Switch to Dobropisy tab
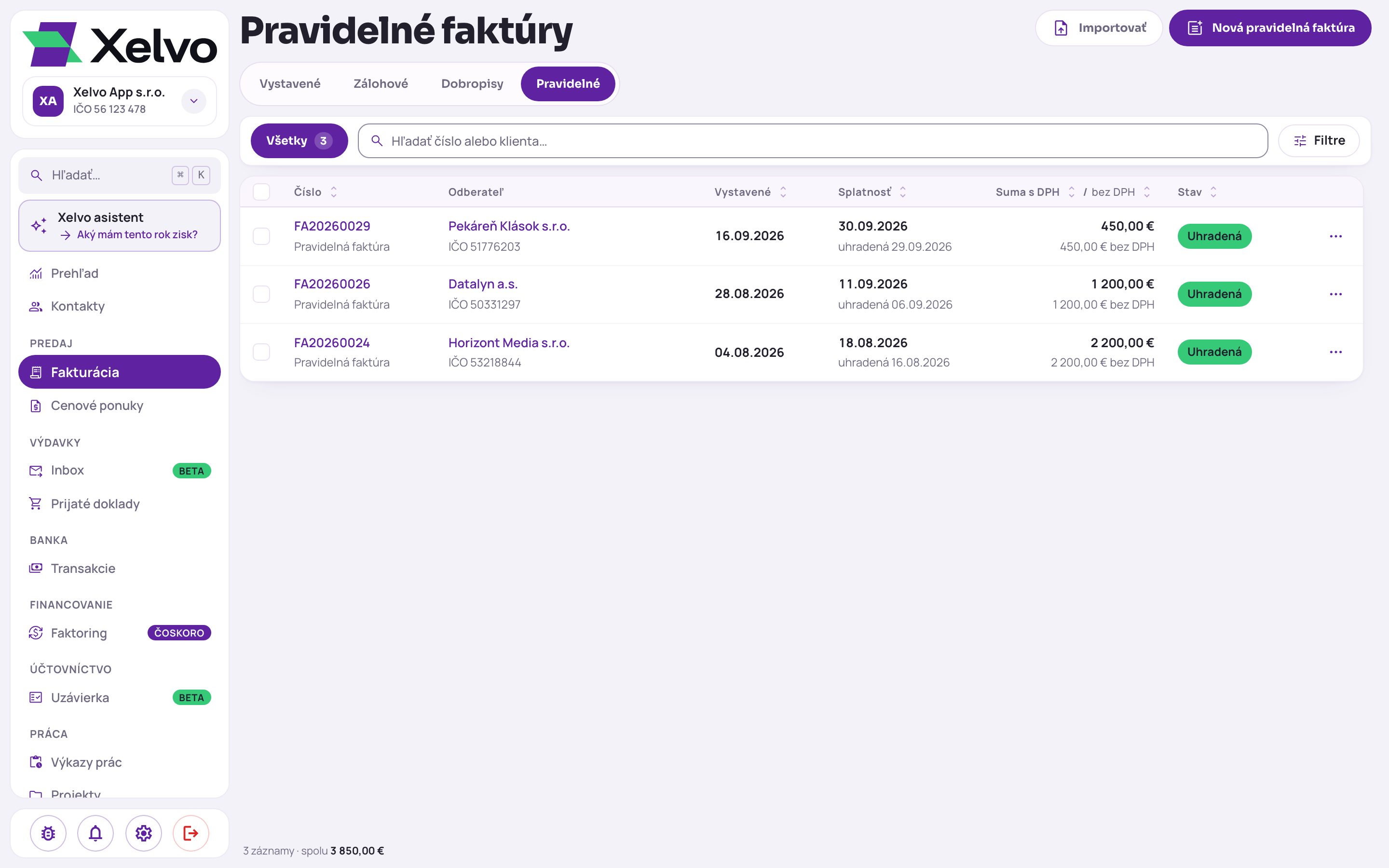 [472, 84]
